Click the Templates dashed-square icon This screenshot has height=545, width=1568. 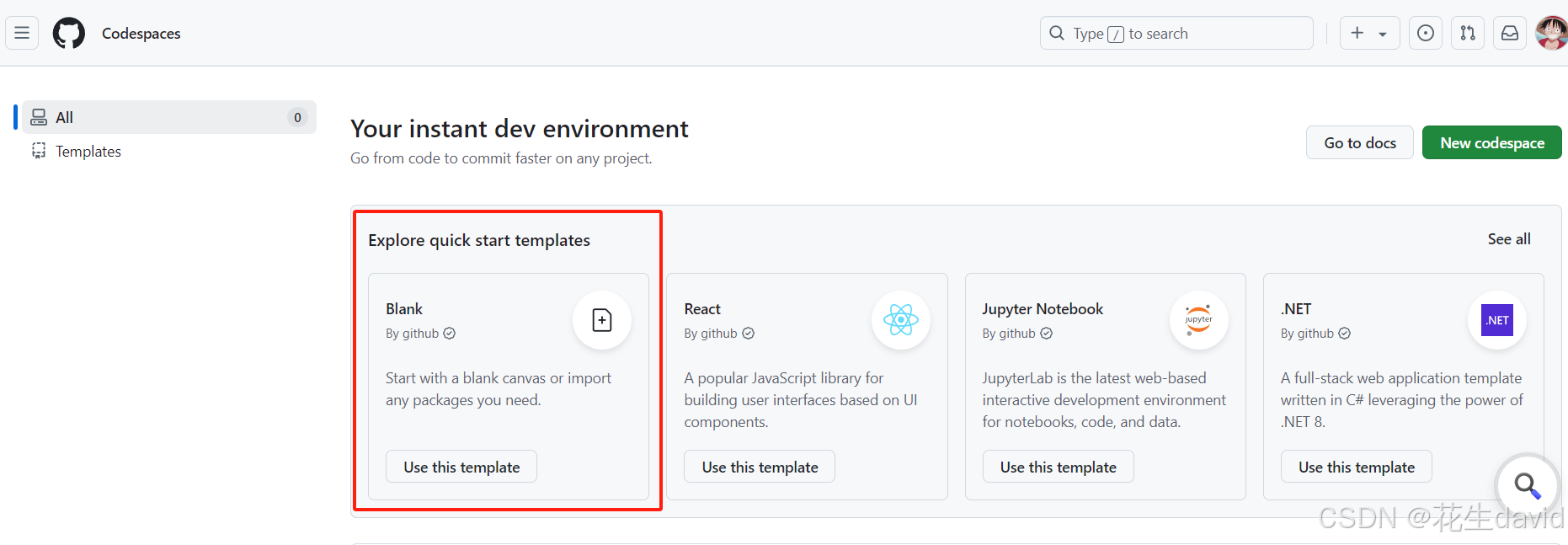click(39, 151)
